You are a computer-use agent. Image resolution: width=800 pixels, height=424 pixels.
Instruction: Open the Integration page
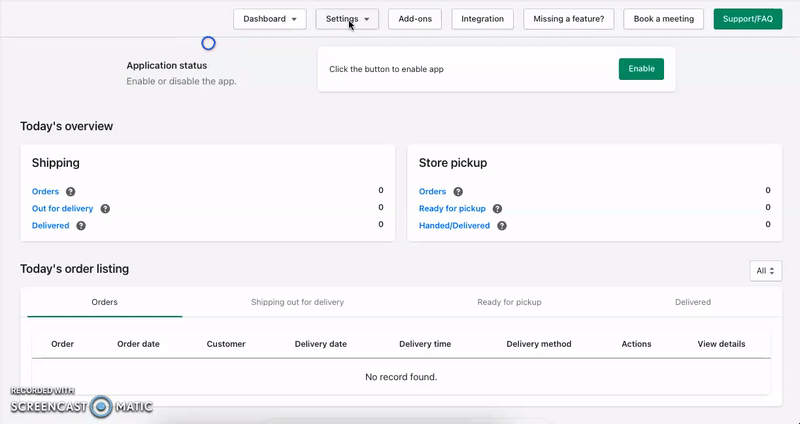click(482, 19)
